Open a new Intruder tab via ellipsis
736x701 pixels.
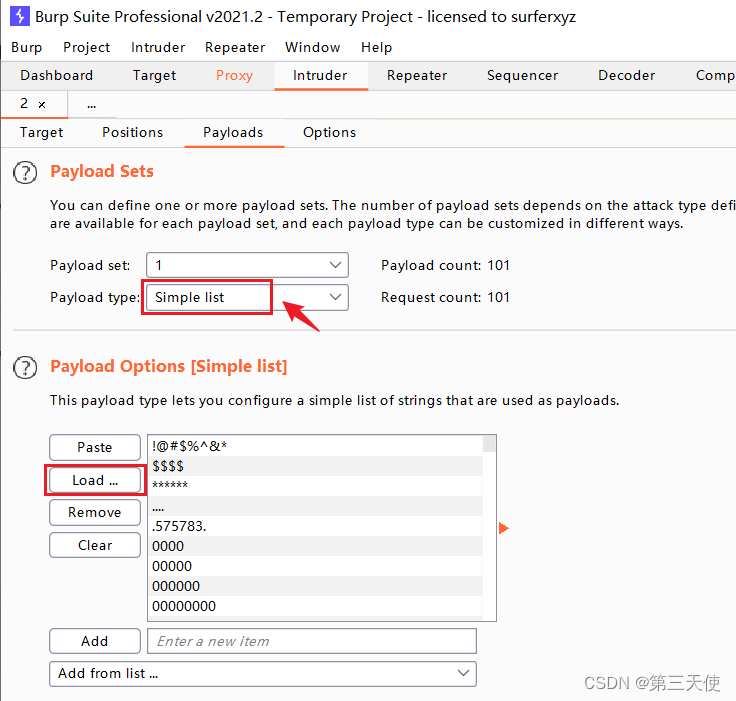pyautogui.click(x=92, y=105)
